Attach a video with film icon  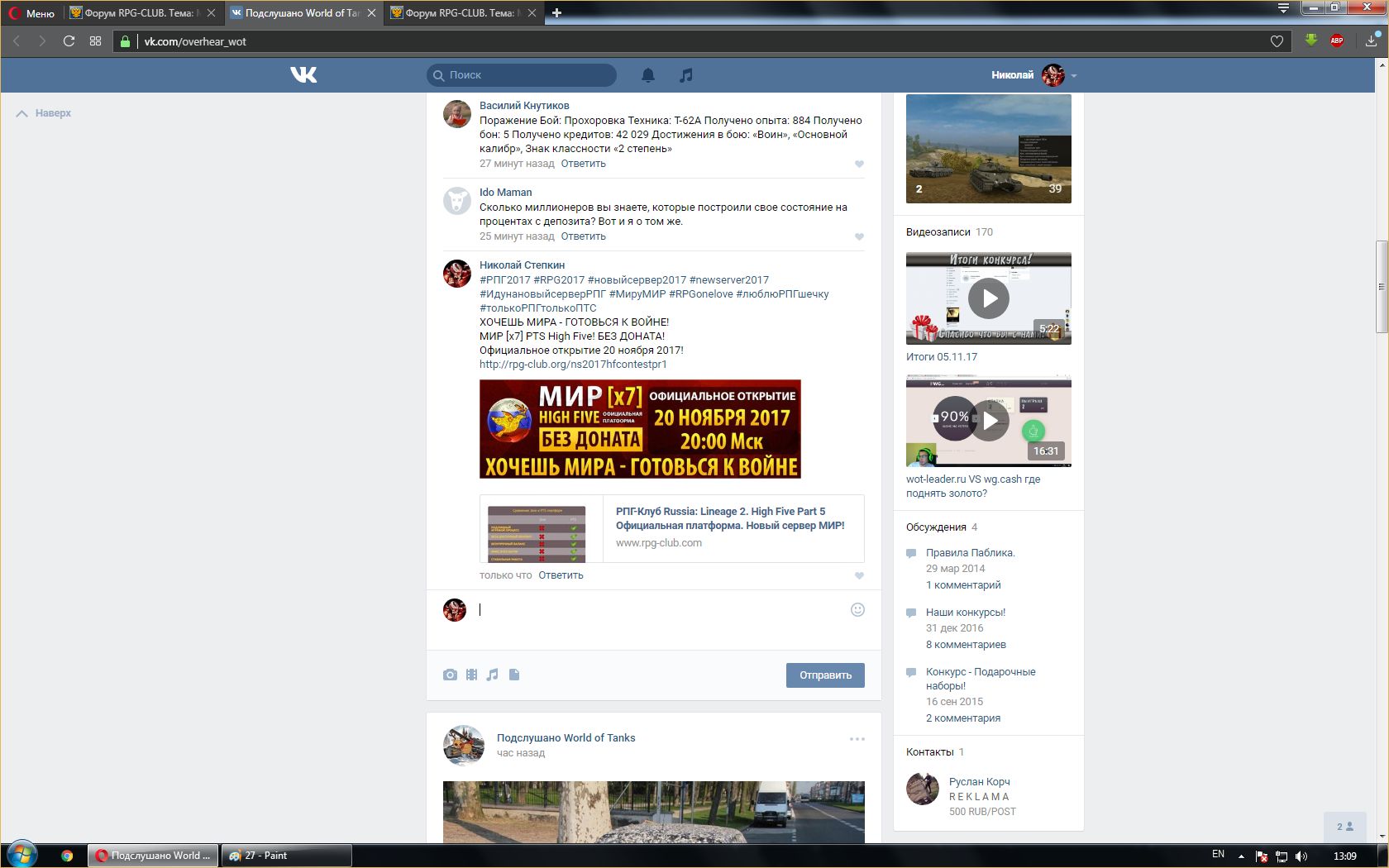[x=471, y=675]
